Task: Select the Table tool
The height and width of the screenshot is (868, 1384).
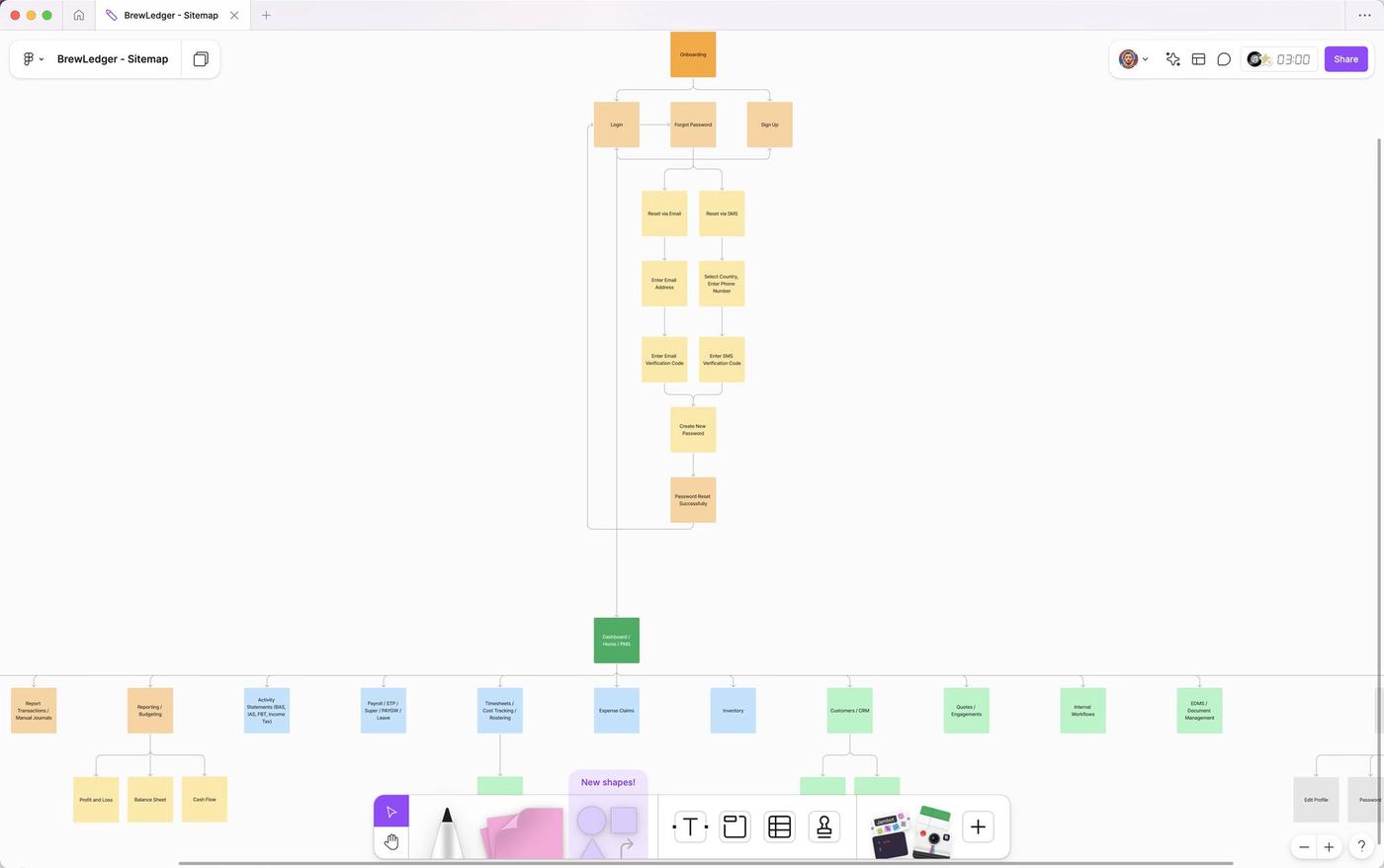Action: coord(779,826)
